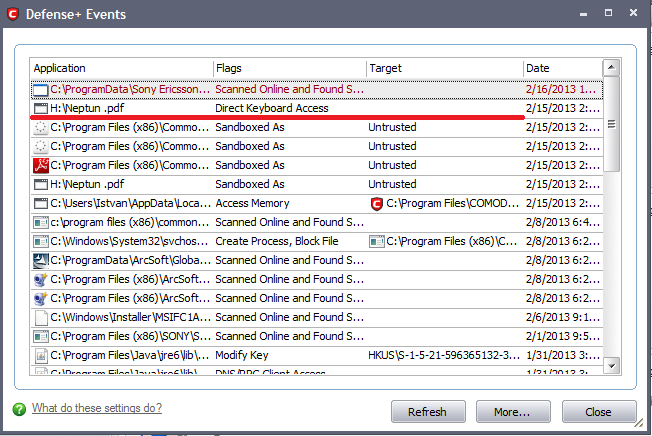652x436 pixels.
Task: Click the red Adobe PDF icon
Action: 41,165
